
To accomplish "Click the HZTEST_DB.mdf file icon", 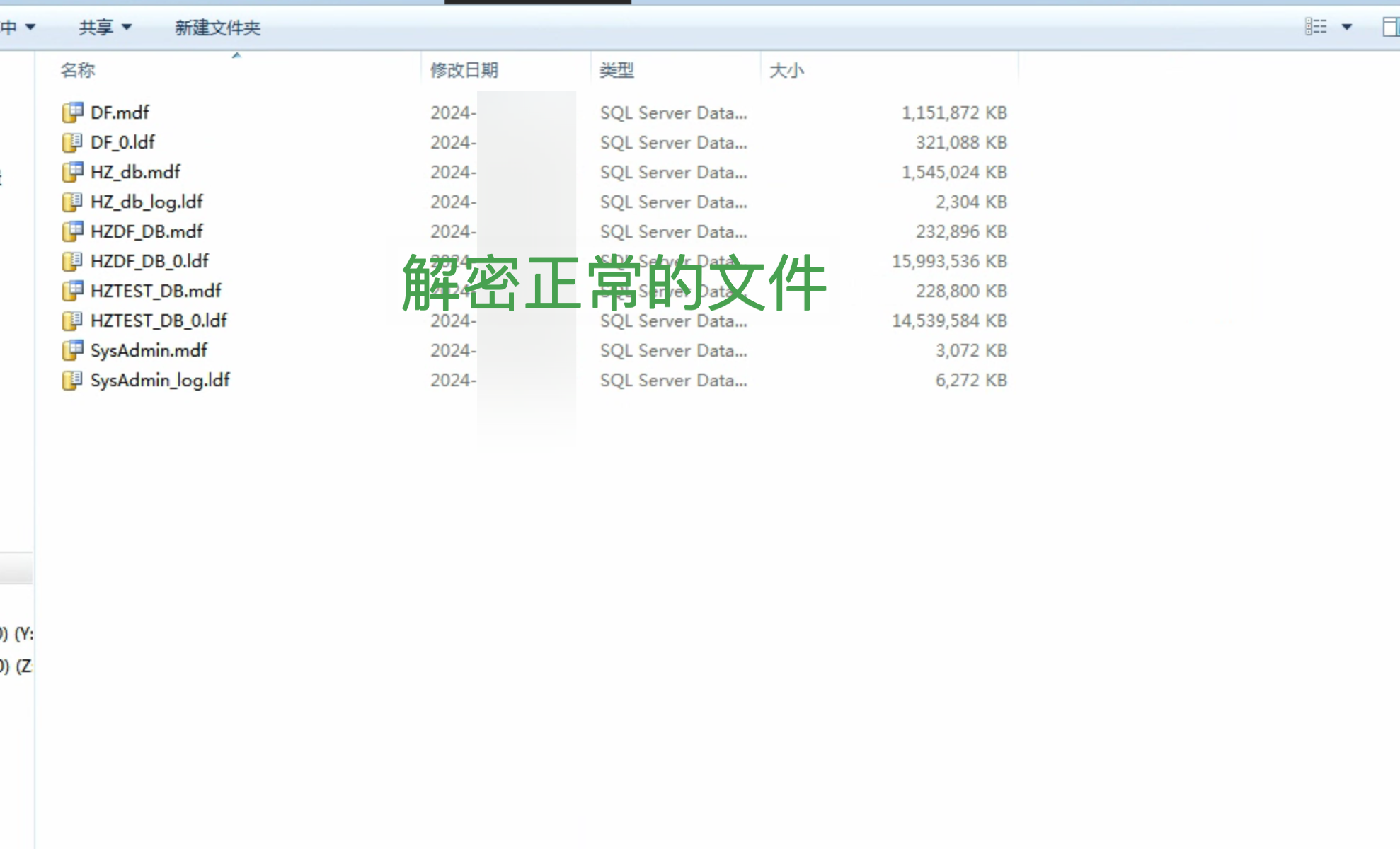I will pos(72,291).
